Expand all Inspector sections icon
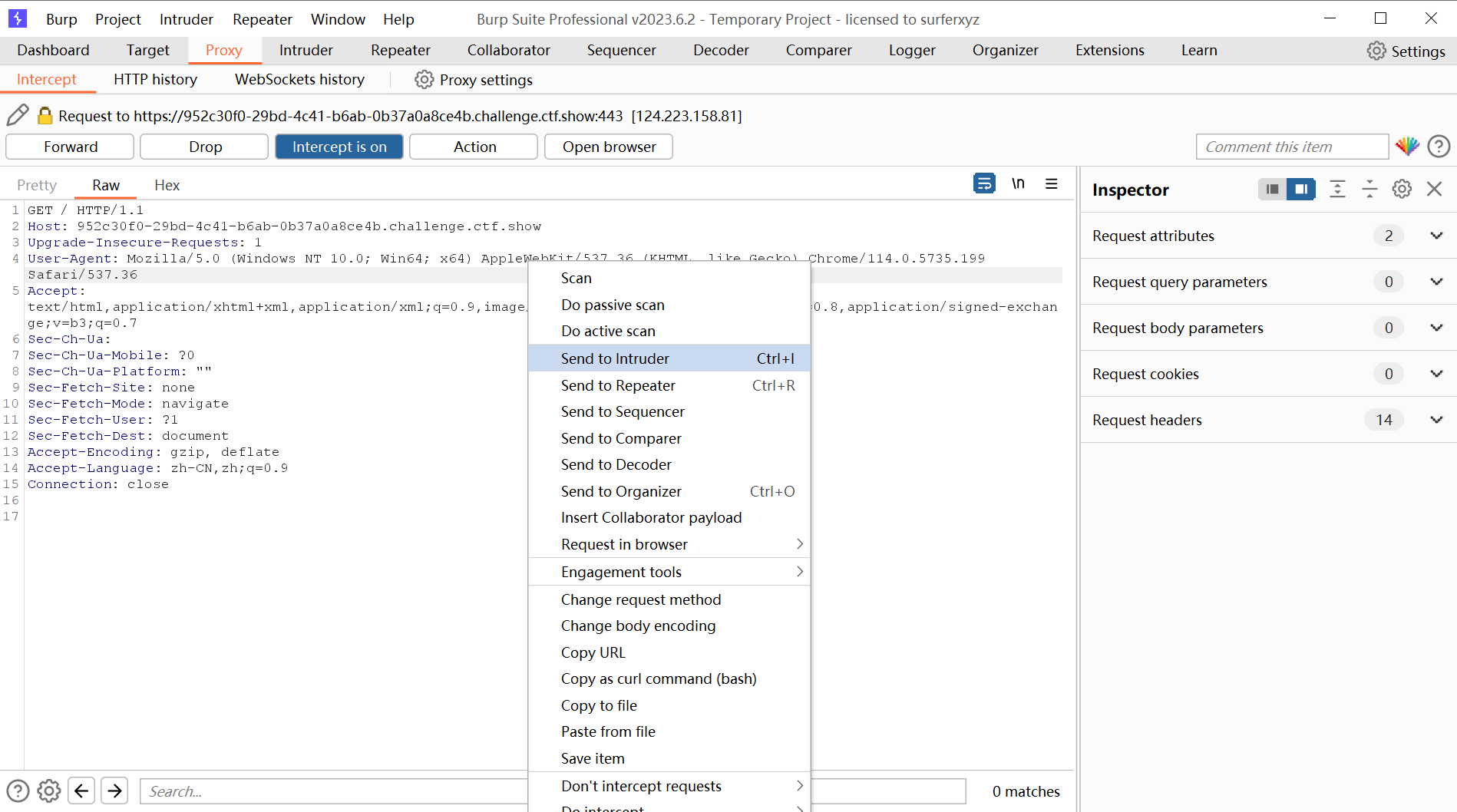This screenshot has width=1457, height=812. click(x=1337, y=189)
